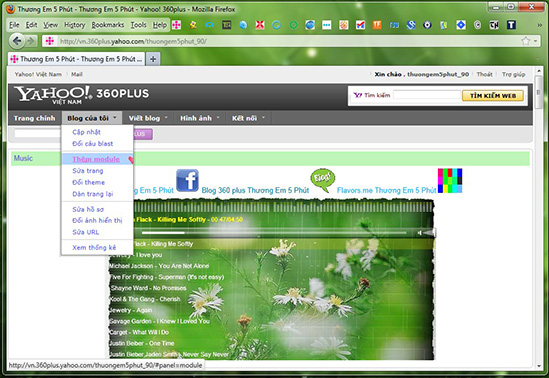This screenshot has width=549, height=378.
Task: Open the bookmark star dropdown arrow
Action: click(535, 41)
